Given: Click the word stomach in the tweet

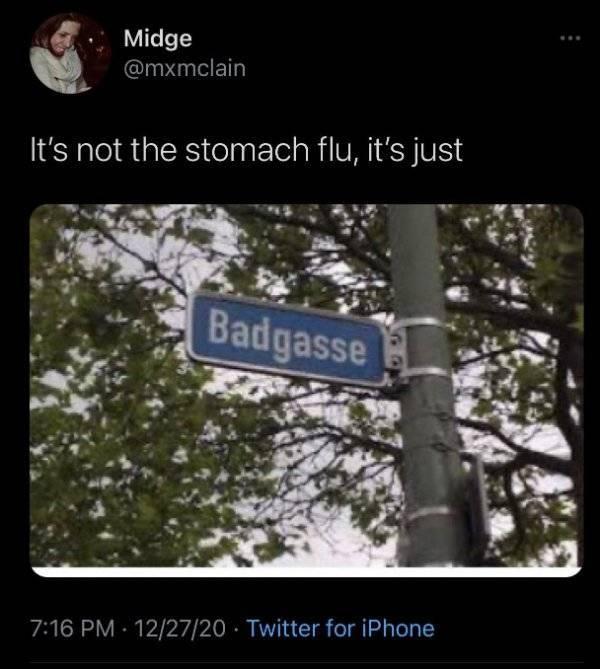Looking at the screenshot, I should (x=247, y=150).
